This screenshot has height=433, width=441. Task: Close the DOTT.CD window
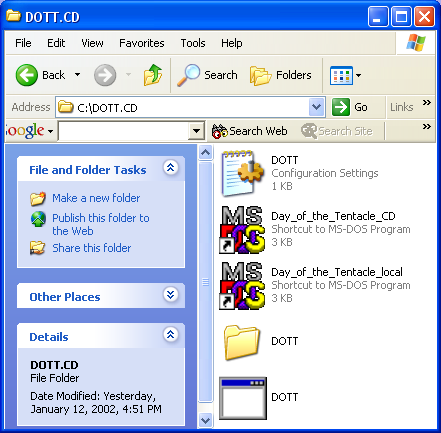pos(424,17)
